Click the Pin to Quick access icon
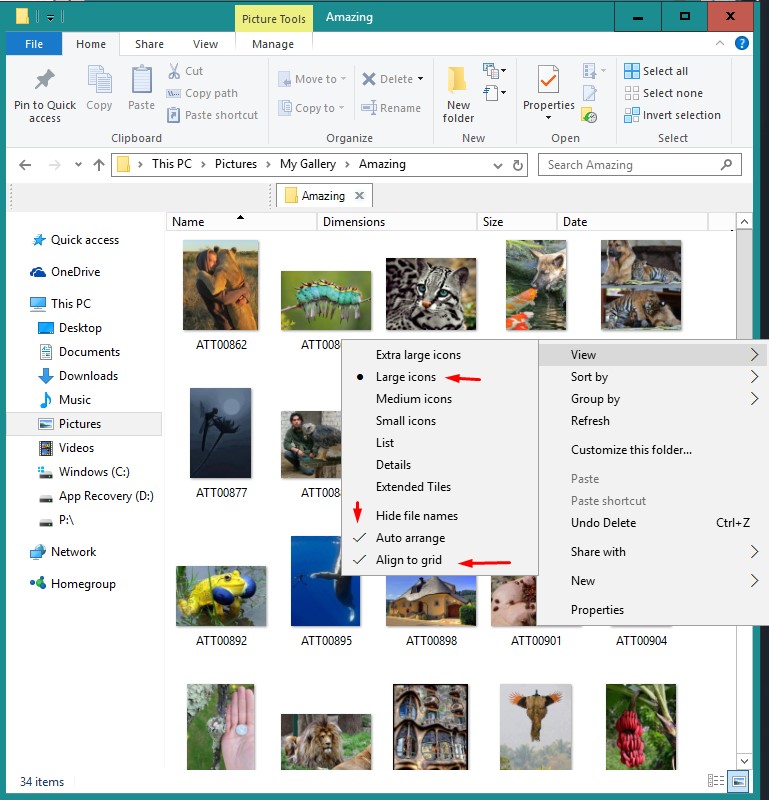769x800 pixels. (x=44, y=80)
